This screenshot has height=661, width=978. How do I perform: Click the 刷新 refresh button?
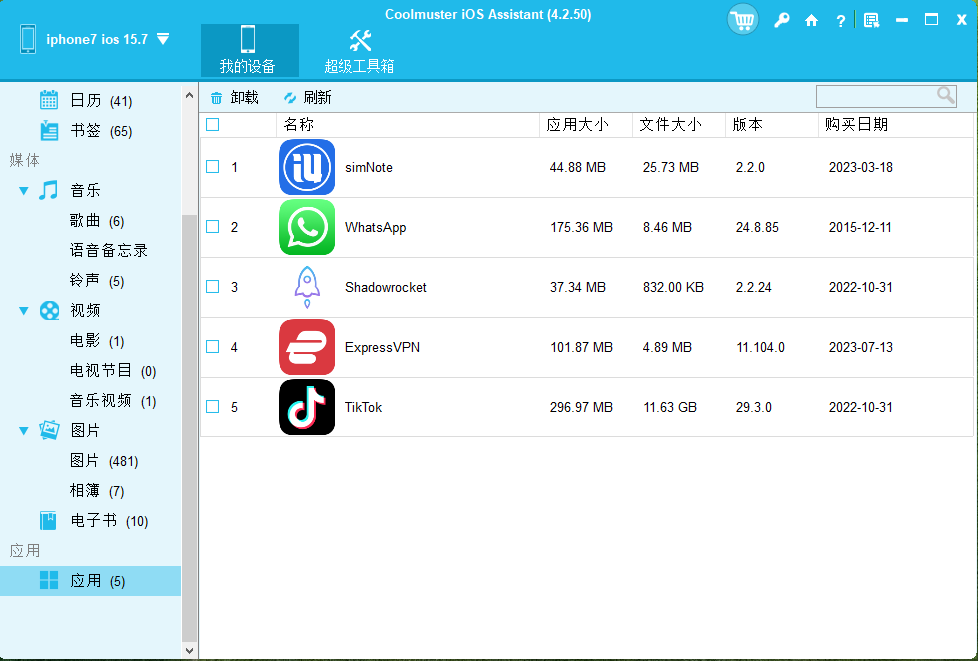(x=307, y=98)
